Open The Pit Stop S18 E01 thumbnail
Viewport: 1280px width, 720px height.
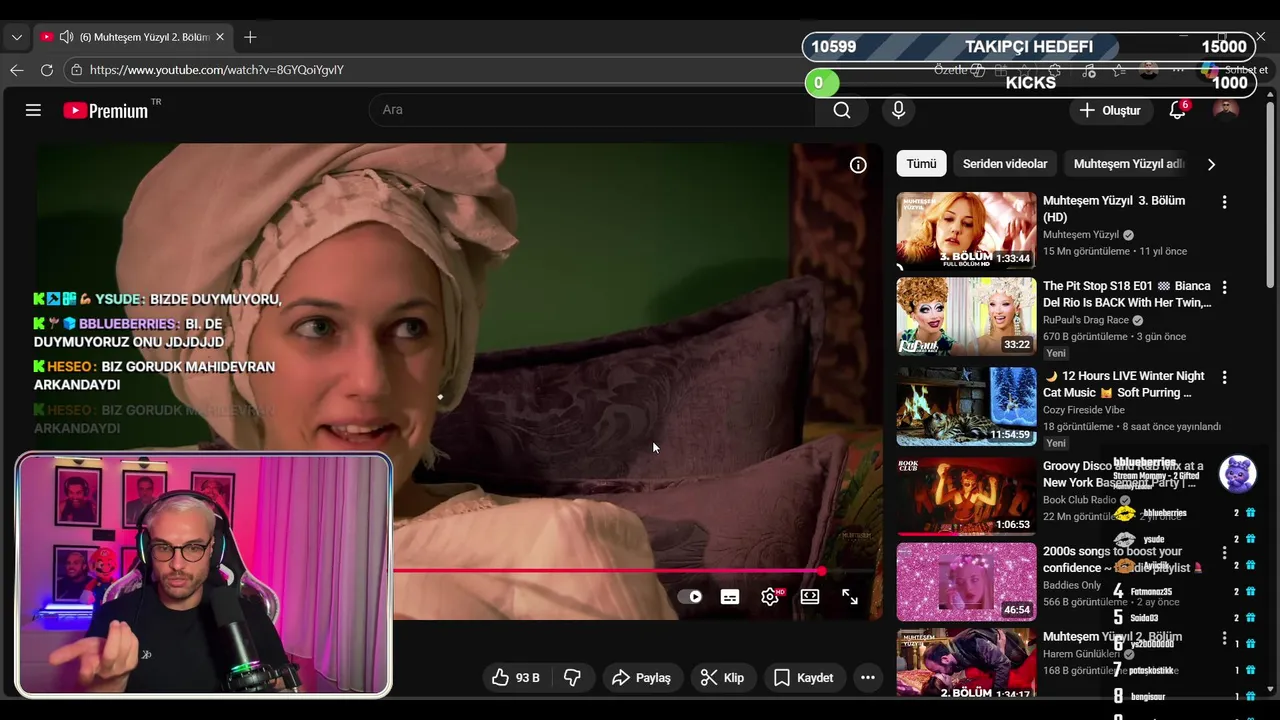[x=966, y=317]
